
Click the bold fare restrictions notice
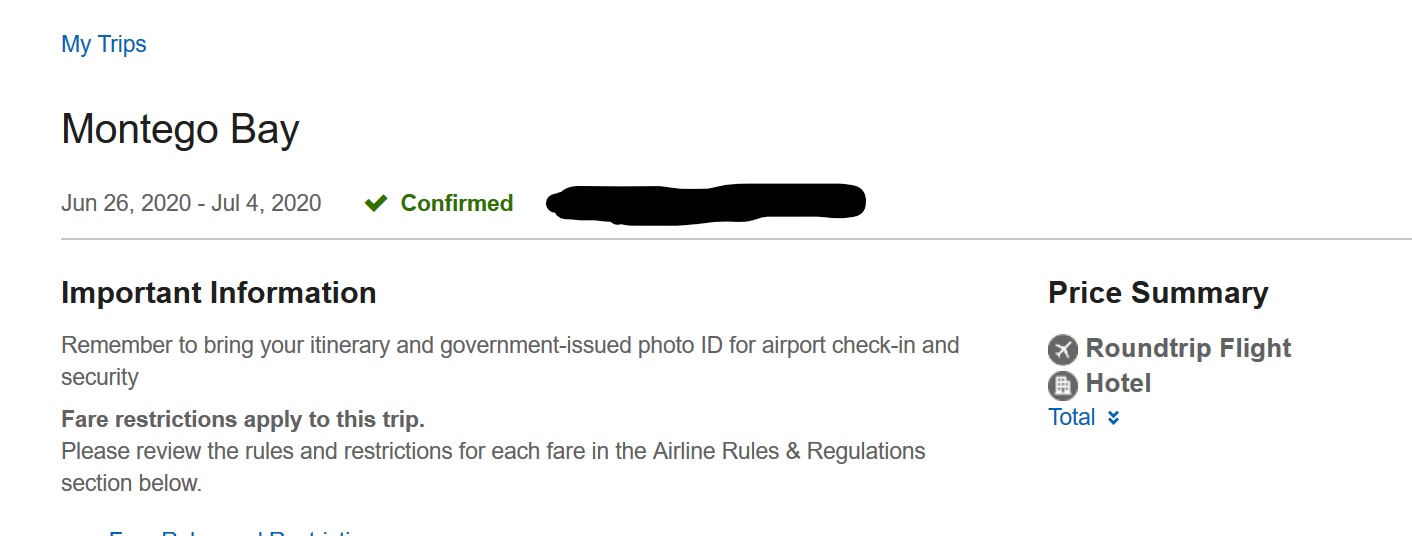click(243, 419)
